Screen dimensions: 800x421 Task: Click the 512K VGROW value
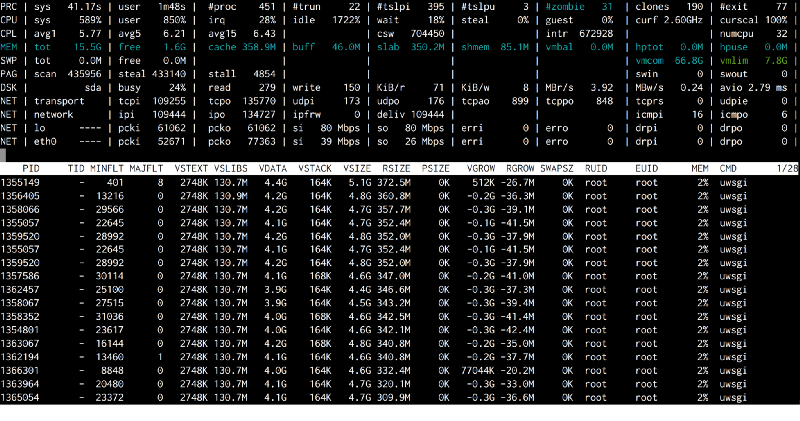[483, 183]
